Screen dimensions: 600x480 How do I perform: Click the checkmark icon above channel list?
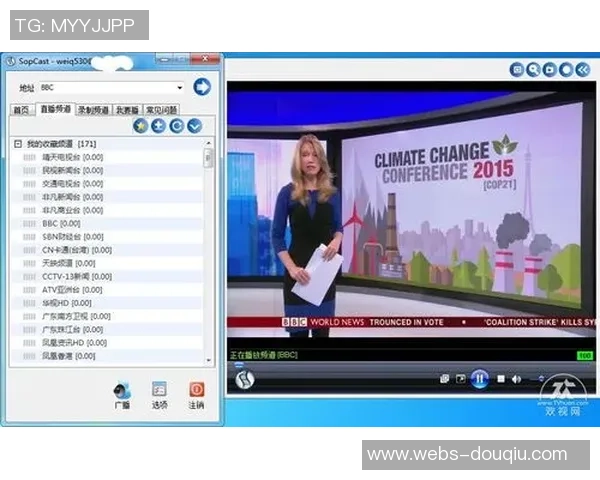(194, 126)
